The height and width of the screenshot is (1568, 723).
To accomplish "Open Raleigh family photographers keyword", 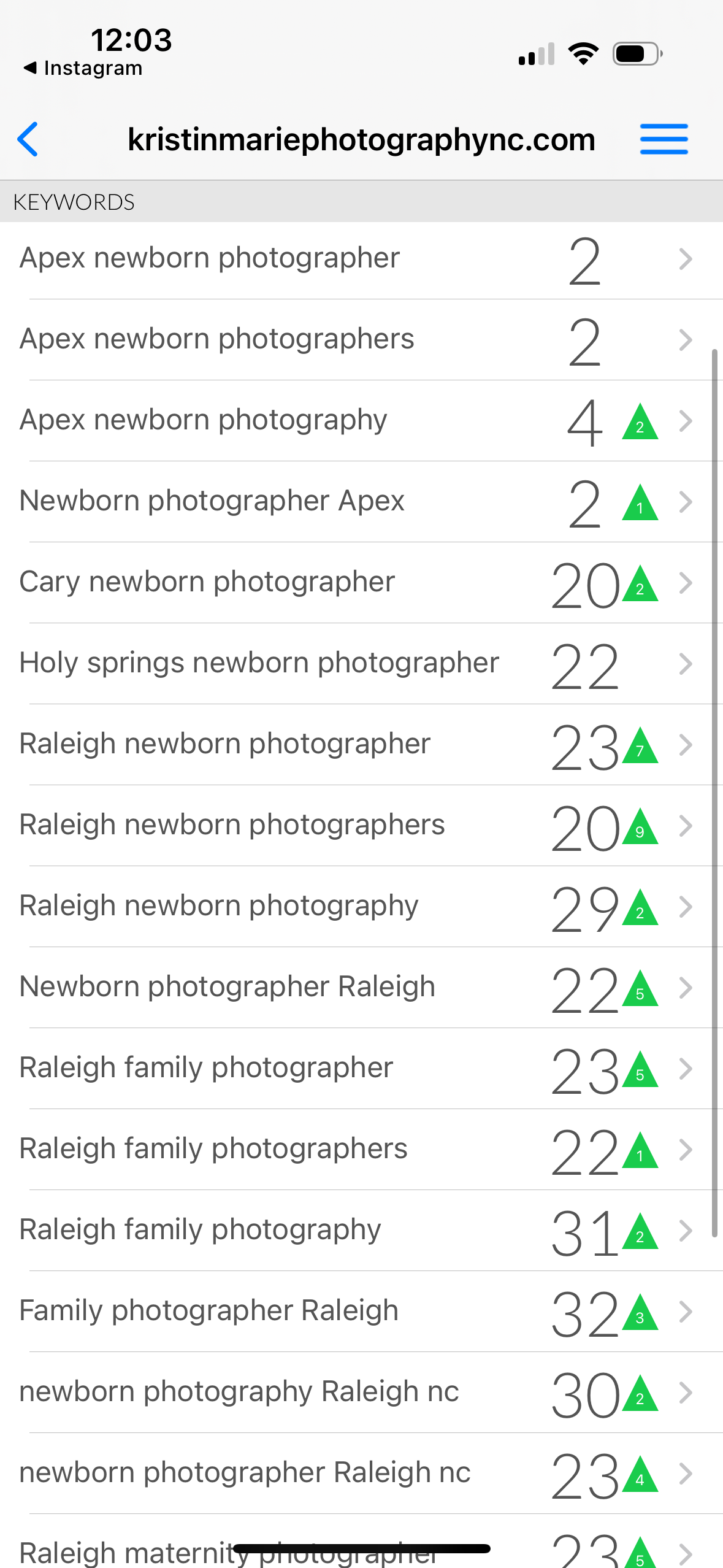I will [213, 1149].
